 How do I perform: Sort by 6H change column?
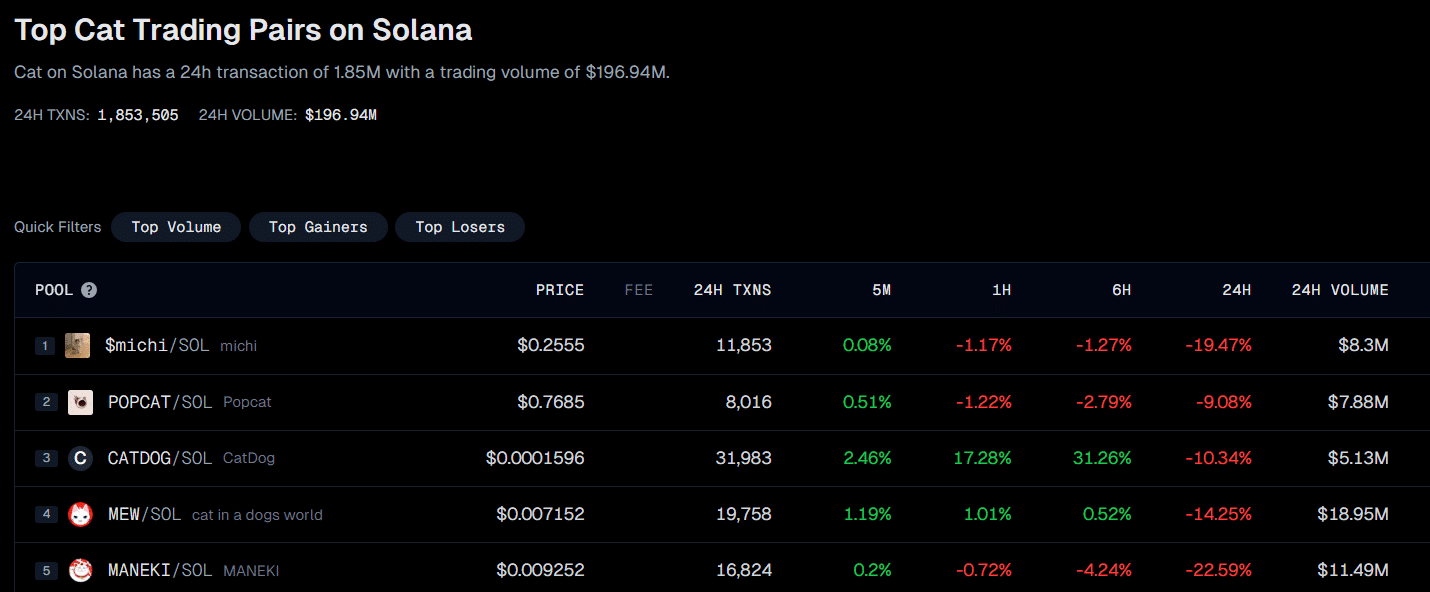(x=1121, y=290)
